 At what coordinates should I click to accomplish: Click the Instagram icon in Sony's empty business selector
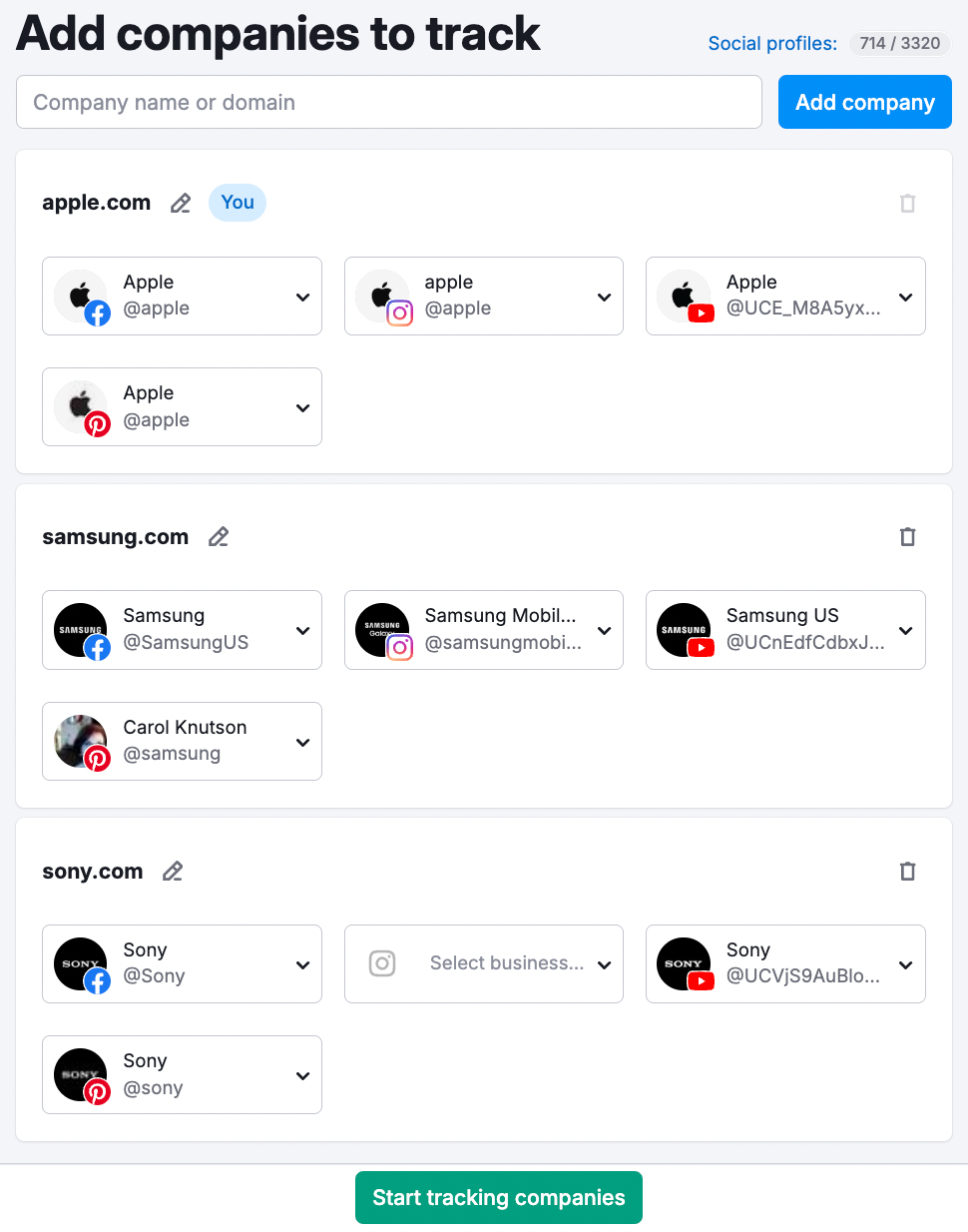coord(382,963)
